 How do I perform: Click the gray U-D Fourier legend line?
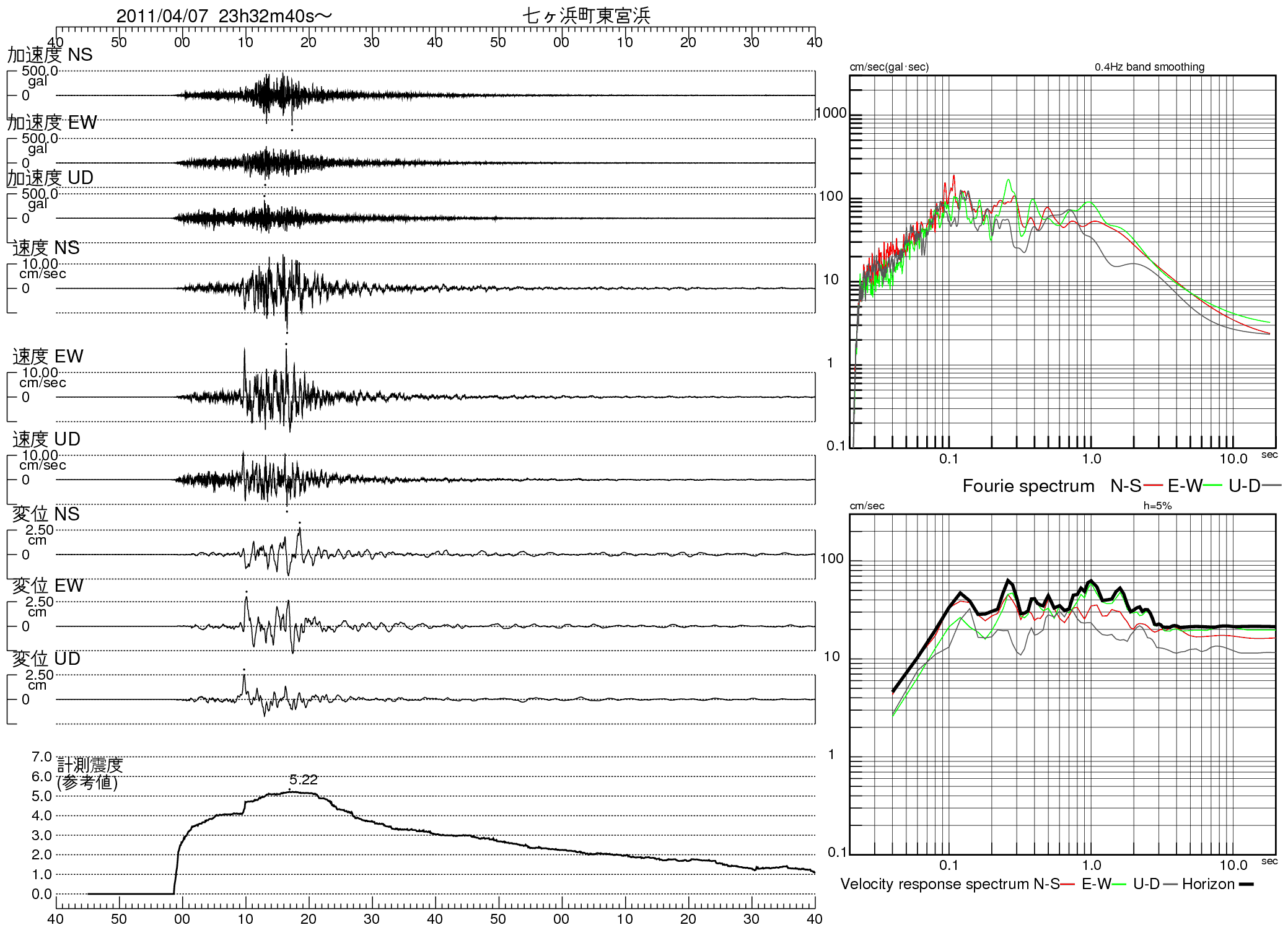pyautogui.click(x=1272, y=485)
